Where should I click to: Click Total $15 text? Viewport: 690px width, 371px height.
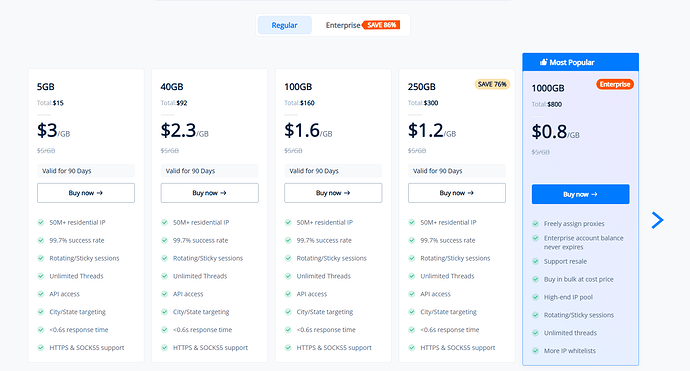[x=50, y=103]
